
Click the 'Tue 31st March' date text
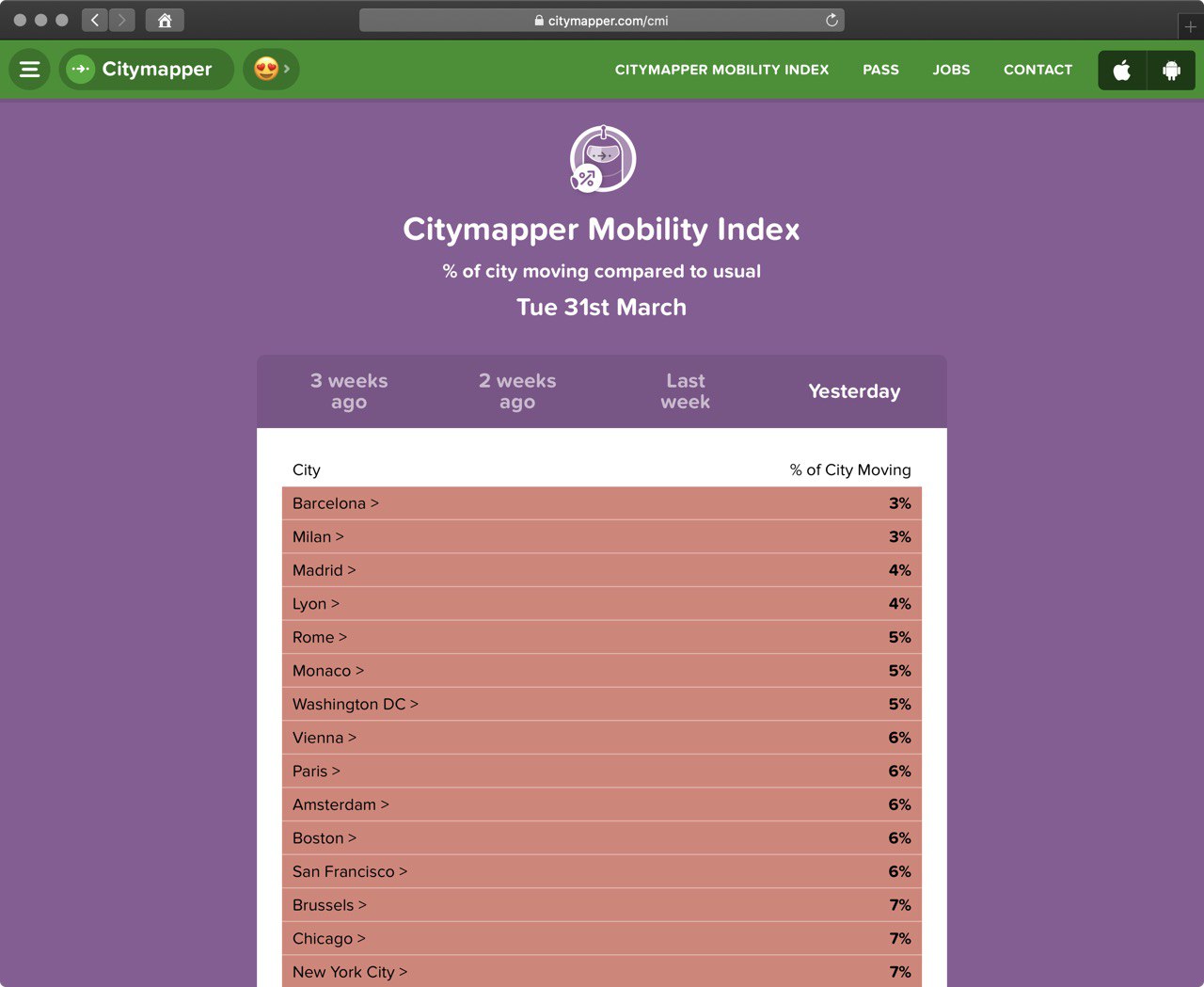pos(602,308)
